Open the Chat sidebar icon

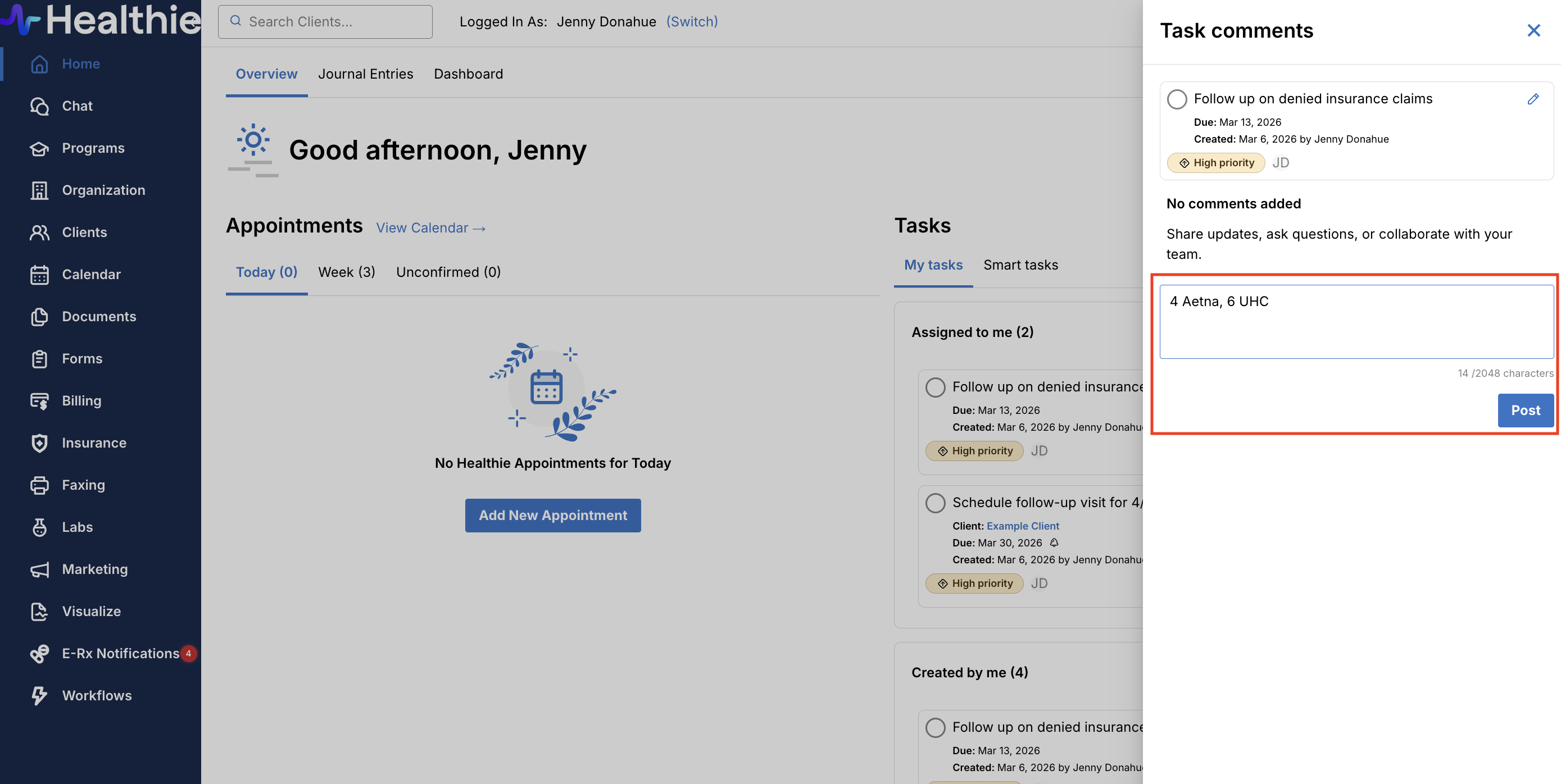[39, 106]
